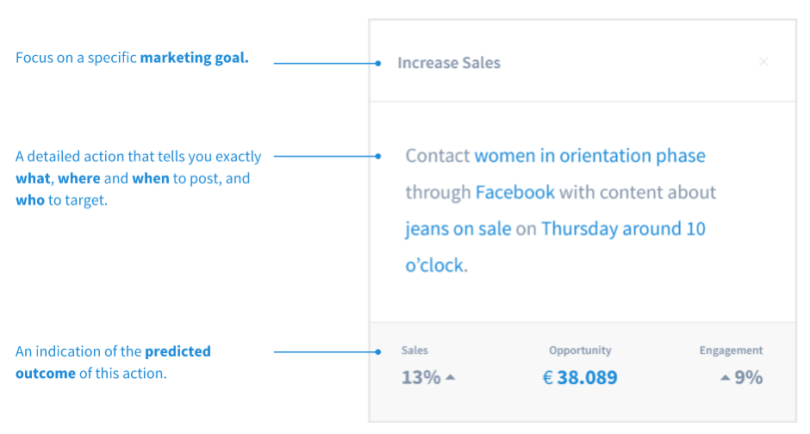Screen dimensions: 810x434
Task: Click the bold 'where' keyword
Action: click(77, 178)
